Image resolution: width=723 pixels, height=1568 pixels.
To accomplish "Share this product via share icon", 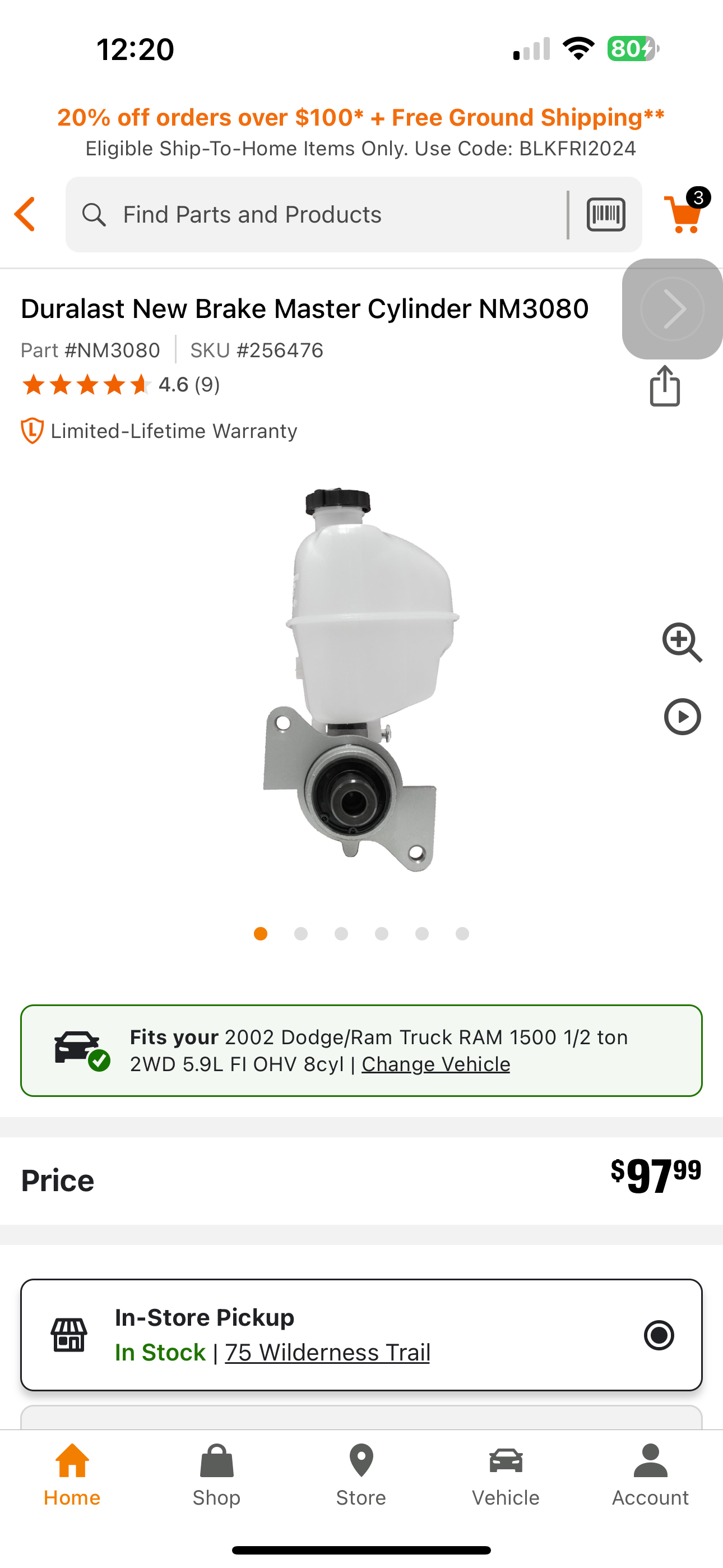I will 665,386.
